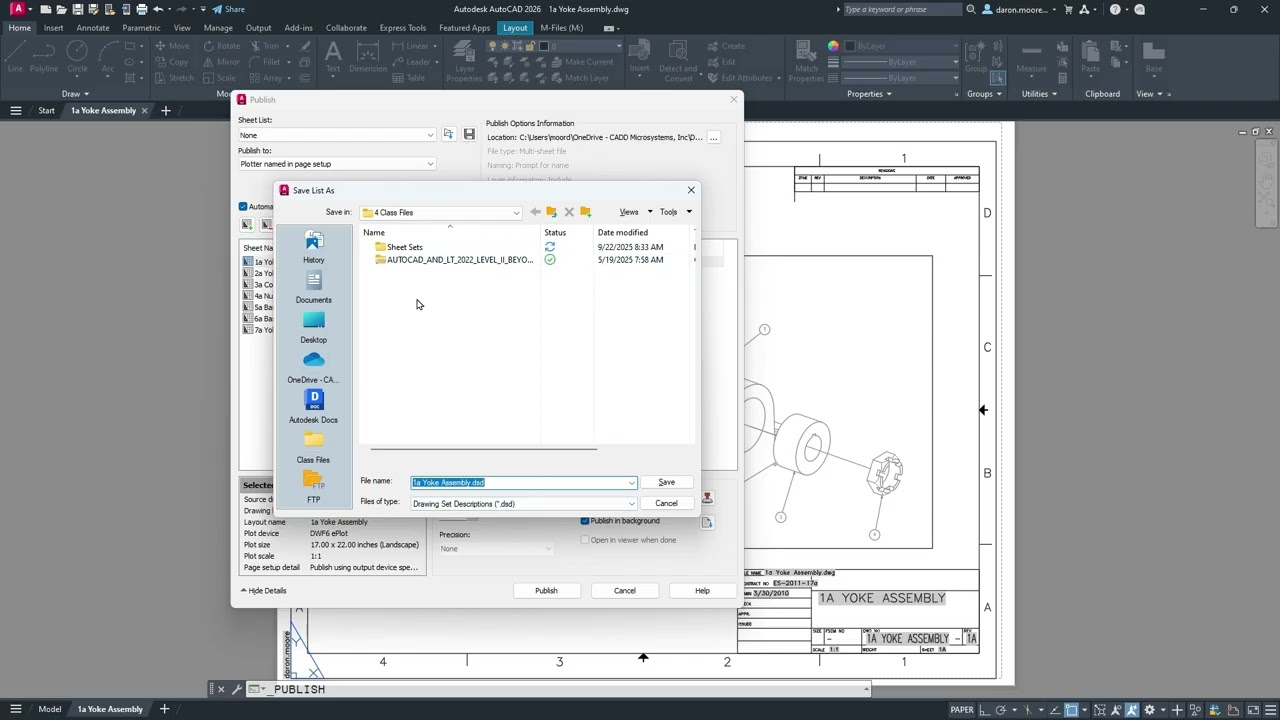Open the Annotate ribbon tab
This screenshot has height=720, width=1280.
93,28
